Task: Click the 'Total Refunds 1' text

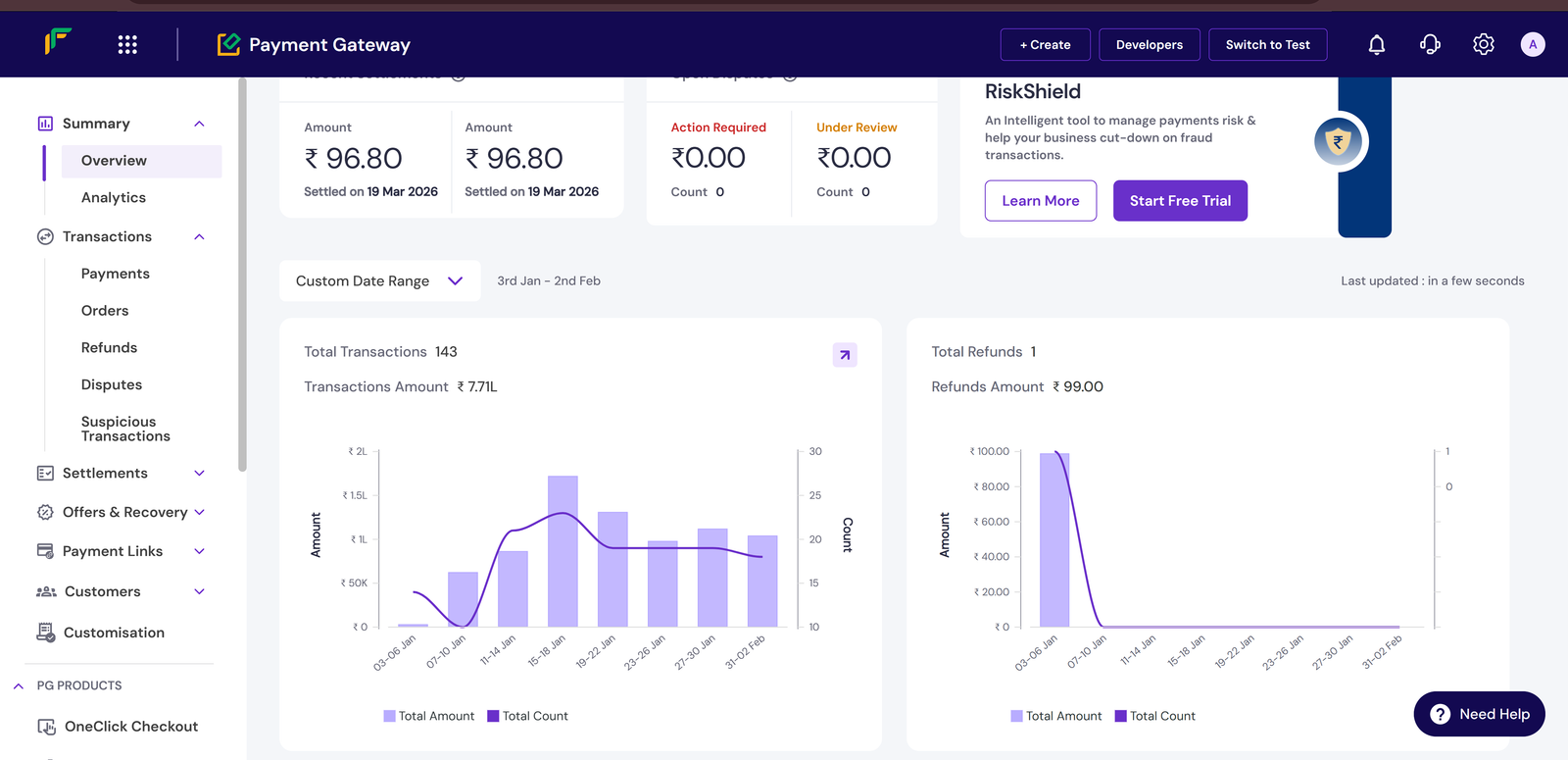Action: coord(984,352)
